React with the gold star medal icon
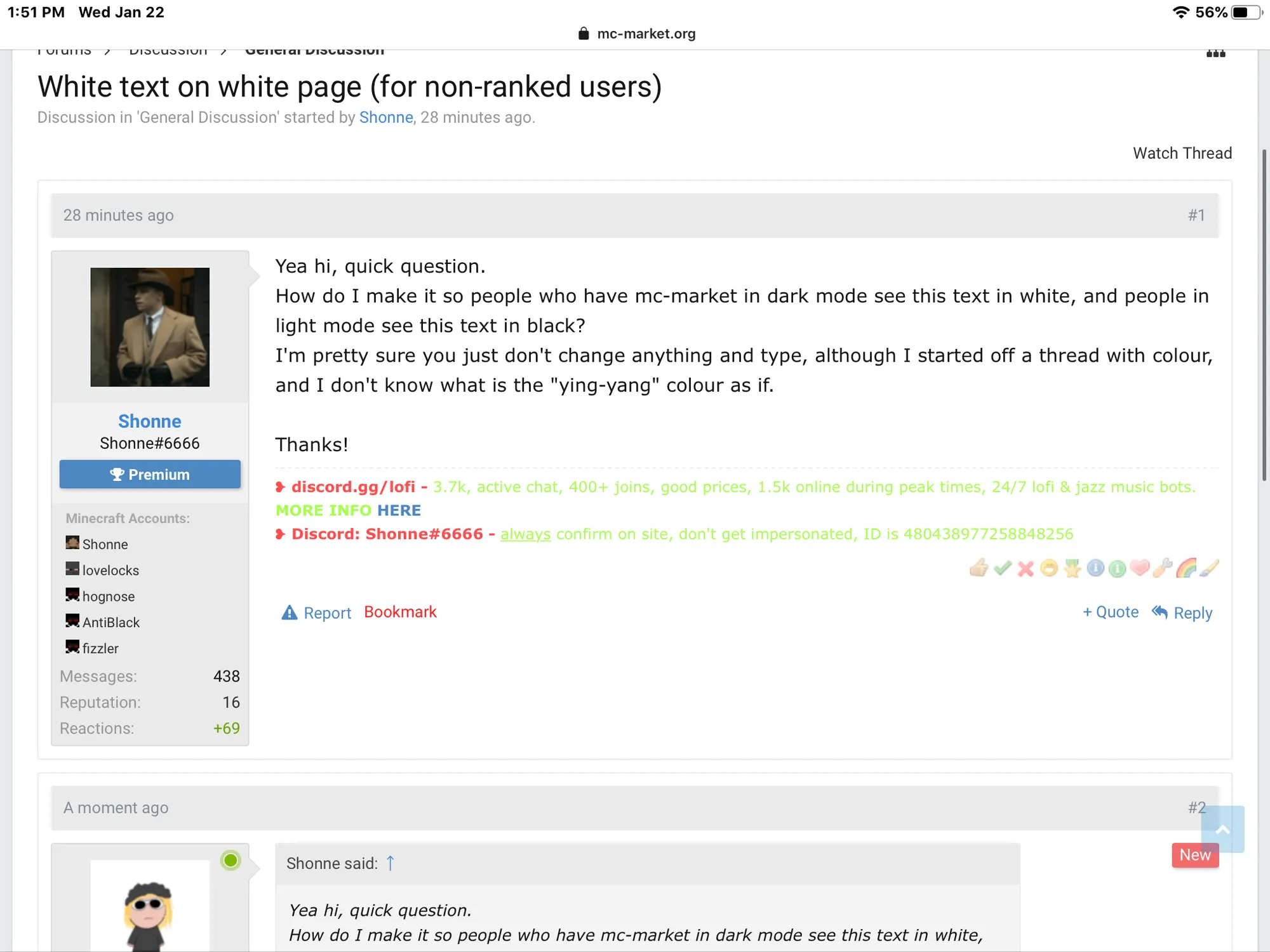1270x952 pixels. pyautogui.click(x=1073, y=568)
